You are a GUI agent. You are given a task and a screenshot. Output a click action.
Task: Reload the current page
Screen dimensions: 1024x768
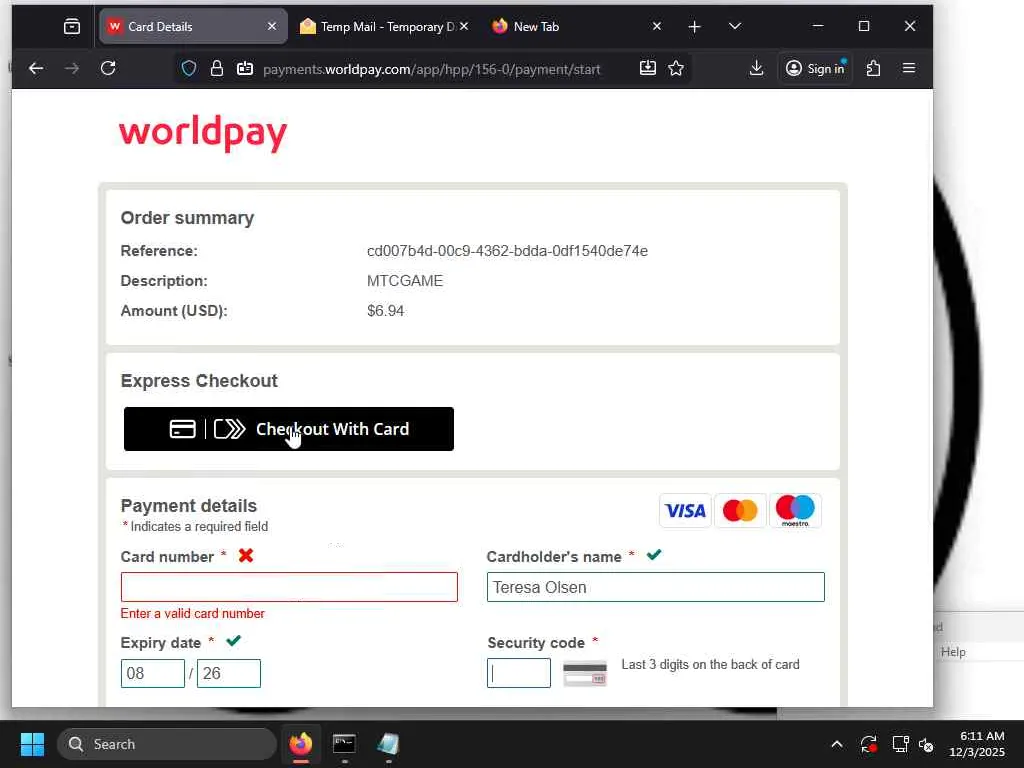[x=108, y=69]
